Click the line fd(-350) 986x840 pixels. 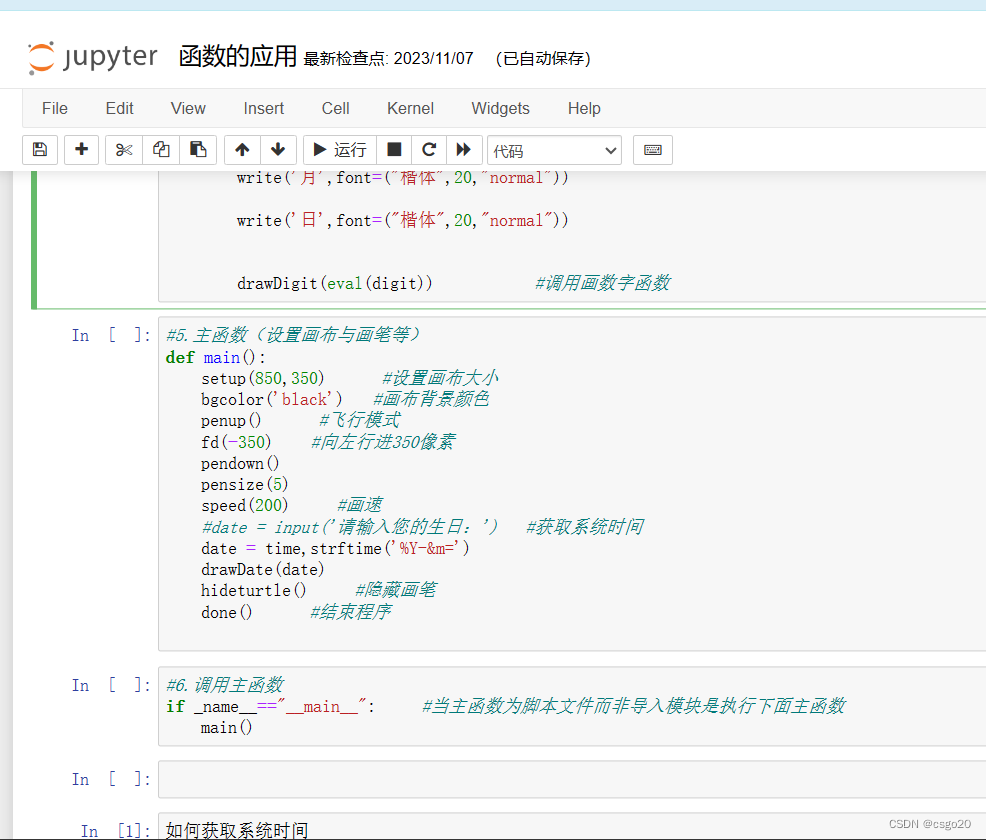236,442
